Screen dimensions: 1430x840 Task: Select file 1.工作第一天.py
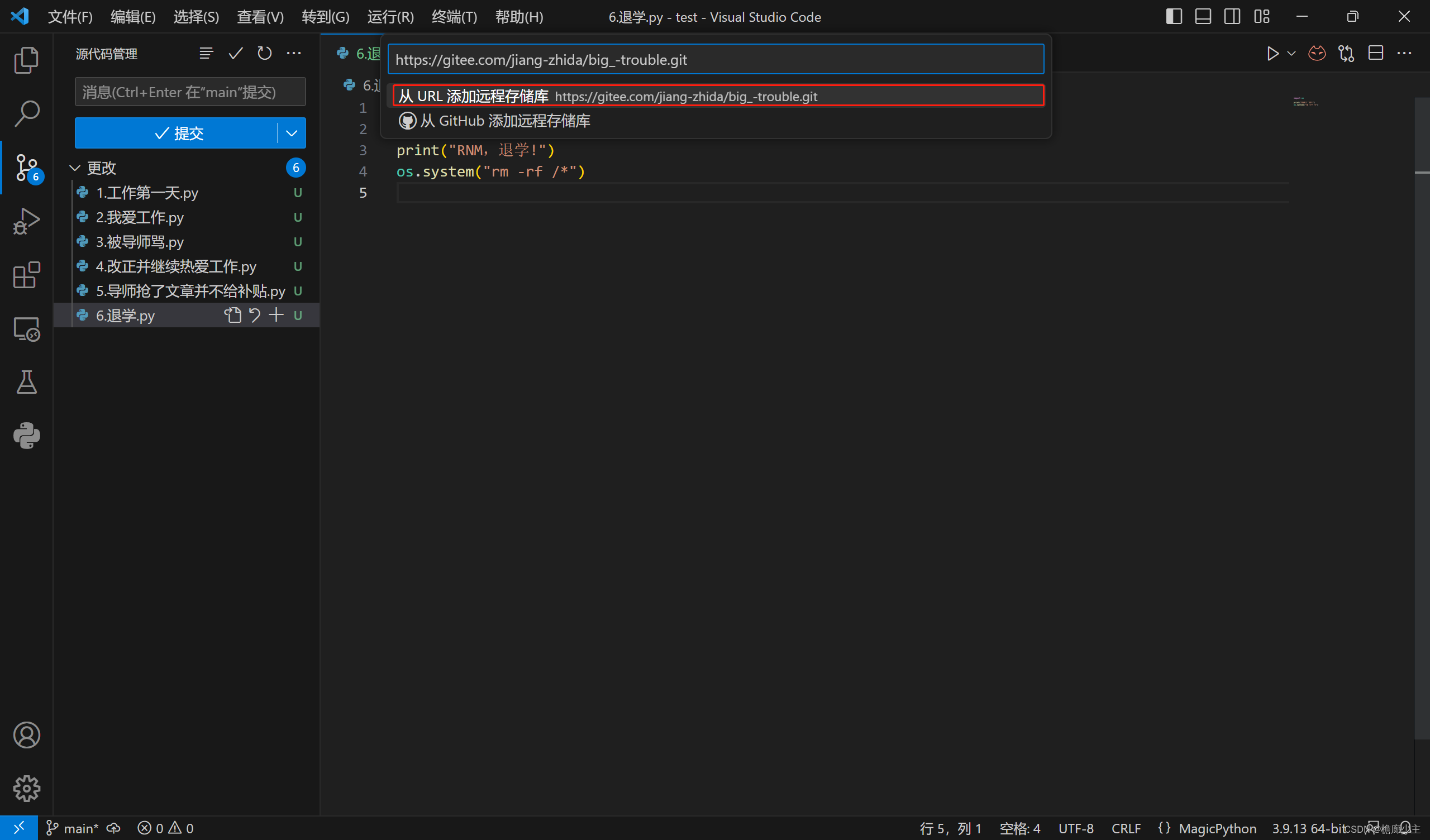186,192
